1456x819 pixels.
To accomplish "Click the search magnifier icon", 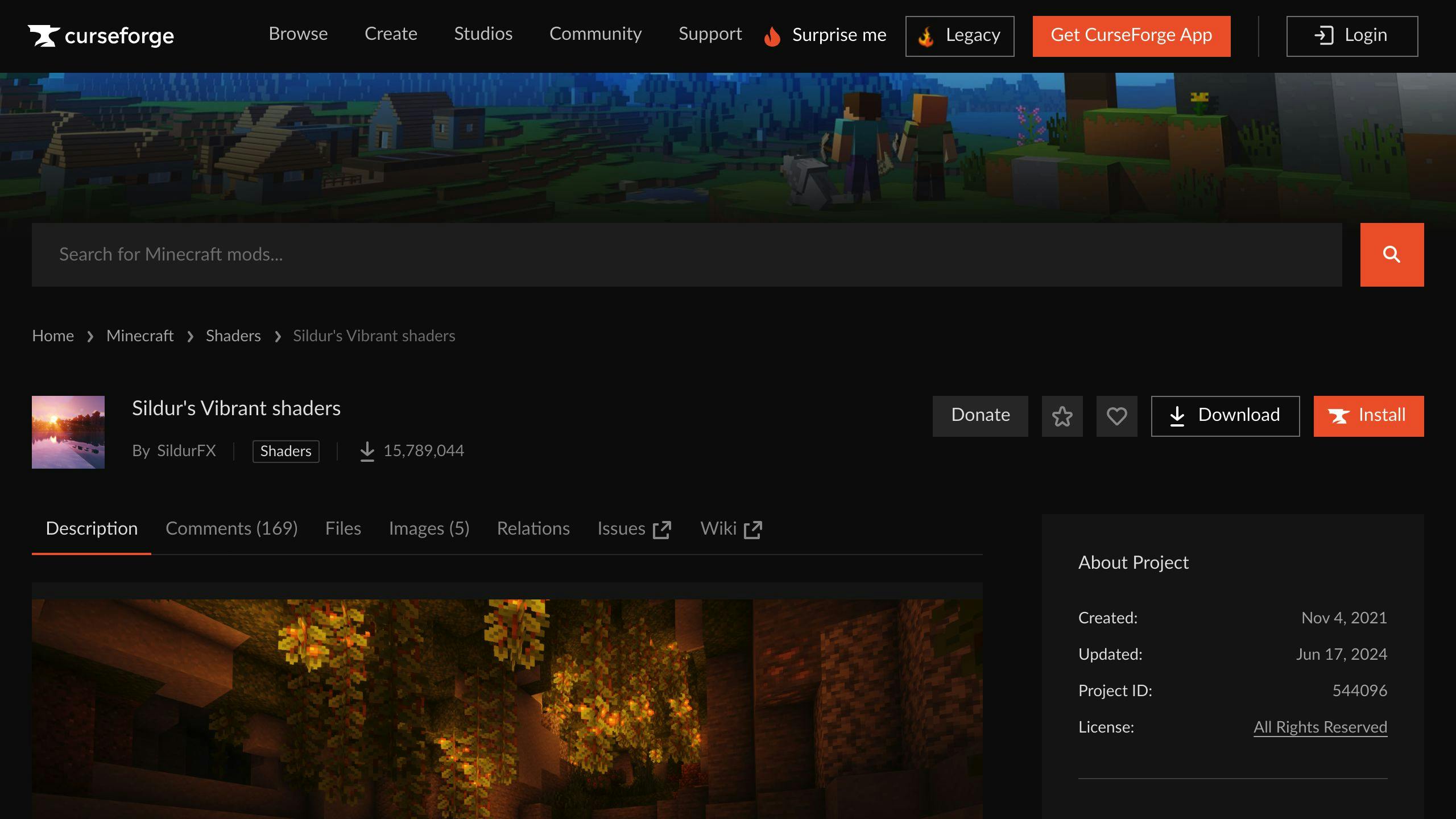I will click(x=1391, y=254).
